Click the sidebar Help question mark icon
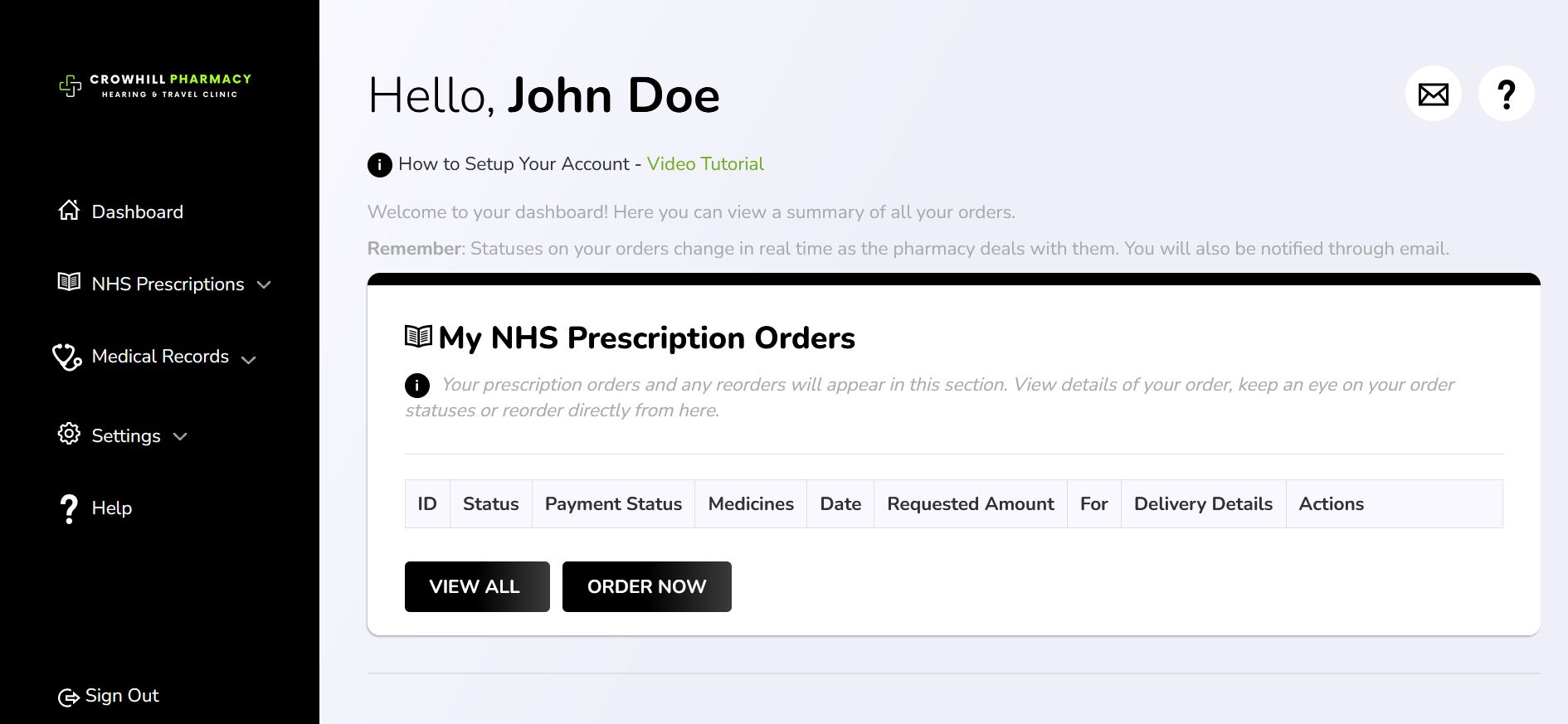 (69, 508)
